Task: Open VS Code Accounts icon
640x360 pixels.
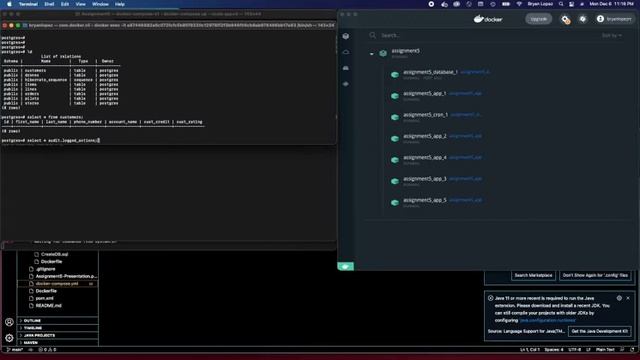Action: point(9,322)
